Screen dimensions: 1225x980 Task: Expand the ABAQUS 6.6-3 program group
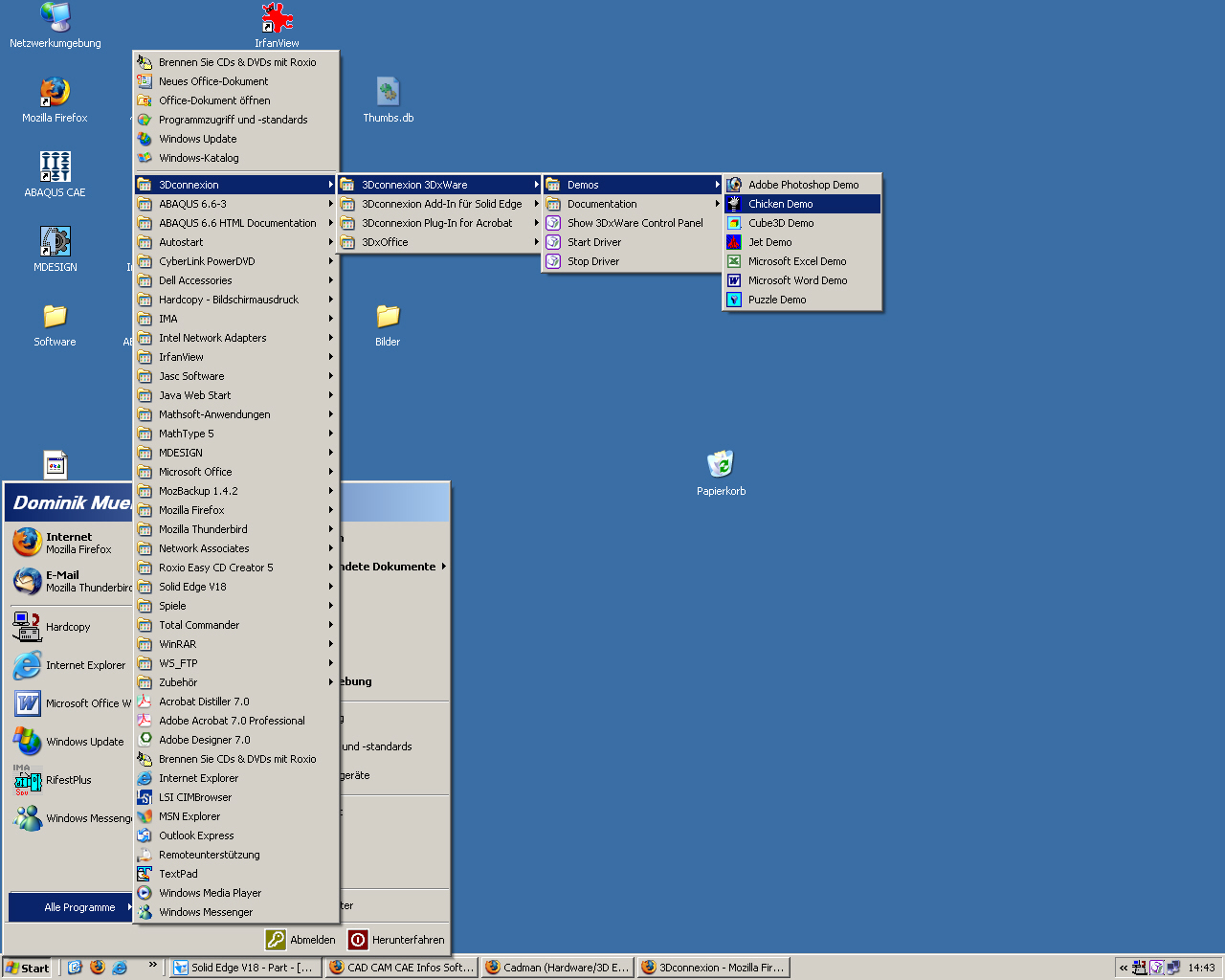pos(235,204)
